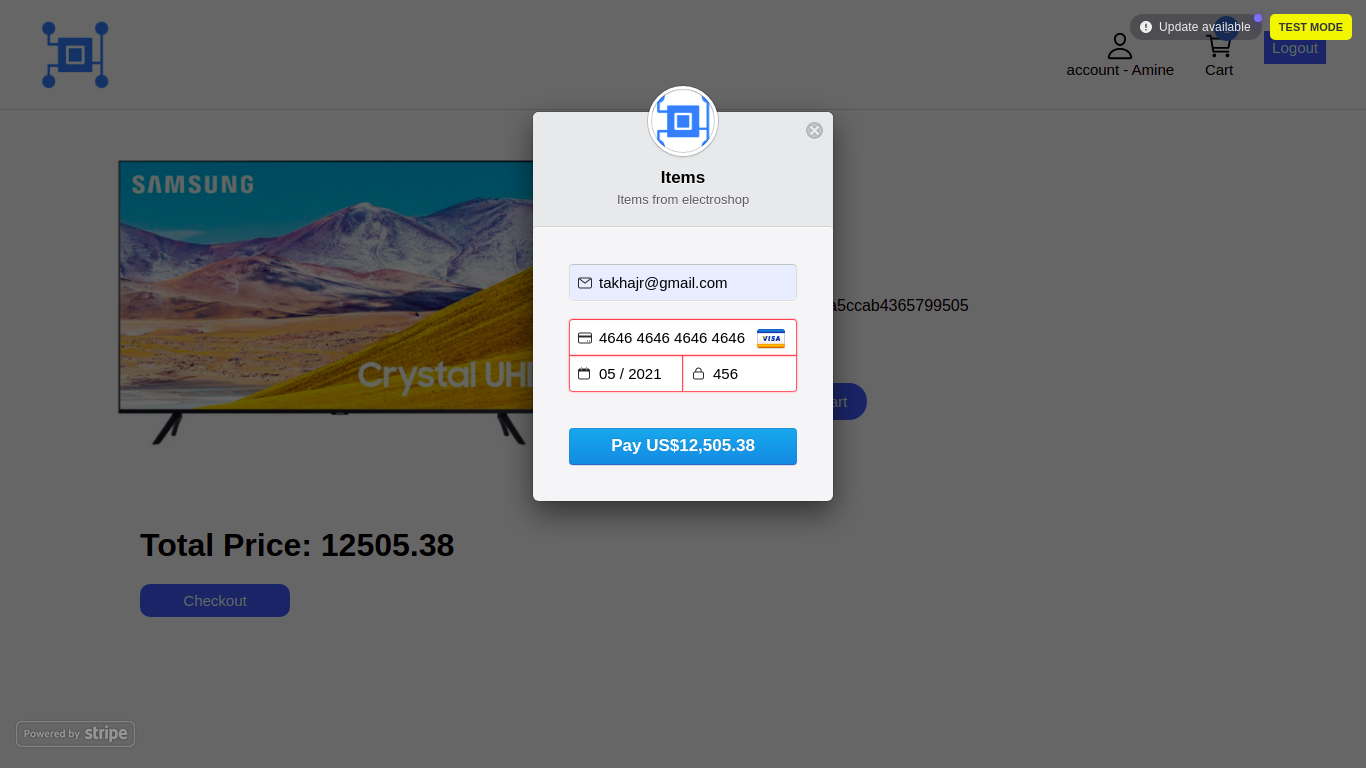The height and width of the screenshot is (768, 1366).
Task: Click the envelope icon in email field
Action: tap(585, 283)
